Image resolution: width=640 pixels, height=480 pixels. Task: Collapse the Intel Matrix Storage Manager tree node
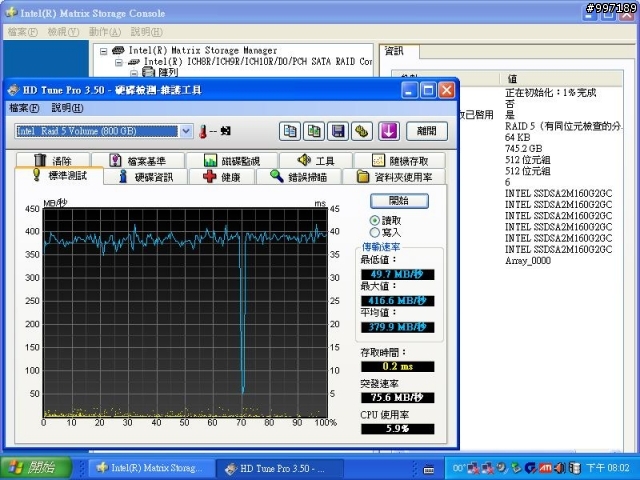coord(104,51)
